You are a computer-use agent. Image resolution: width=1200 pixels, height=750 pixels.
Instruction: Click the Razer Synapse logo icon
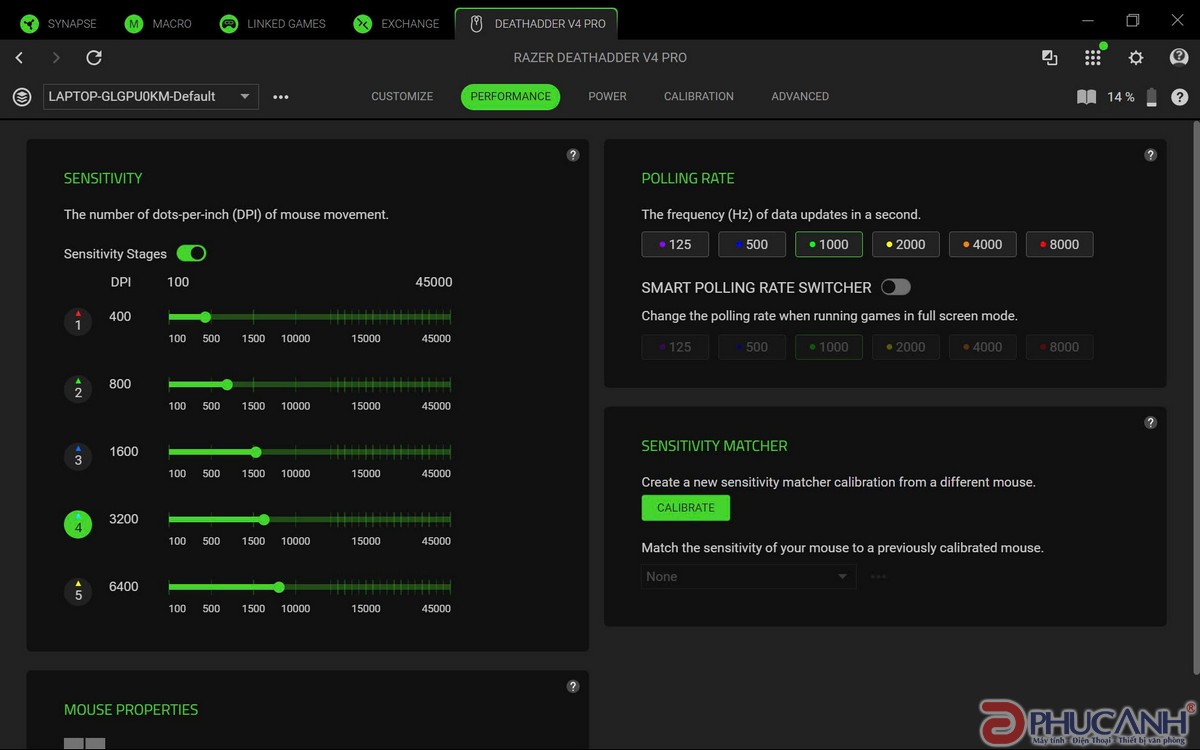29,23
